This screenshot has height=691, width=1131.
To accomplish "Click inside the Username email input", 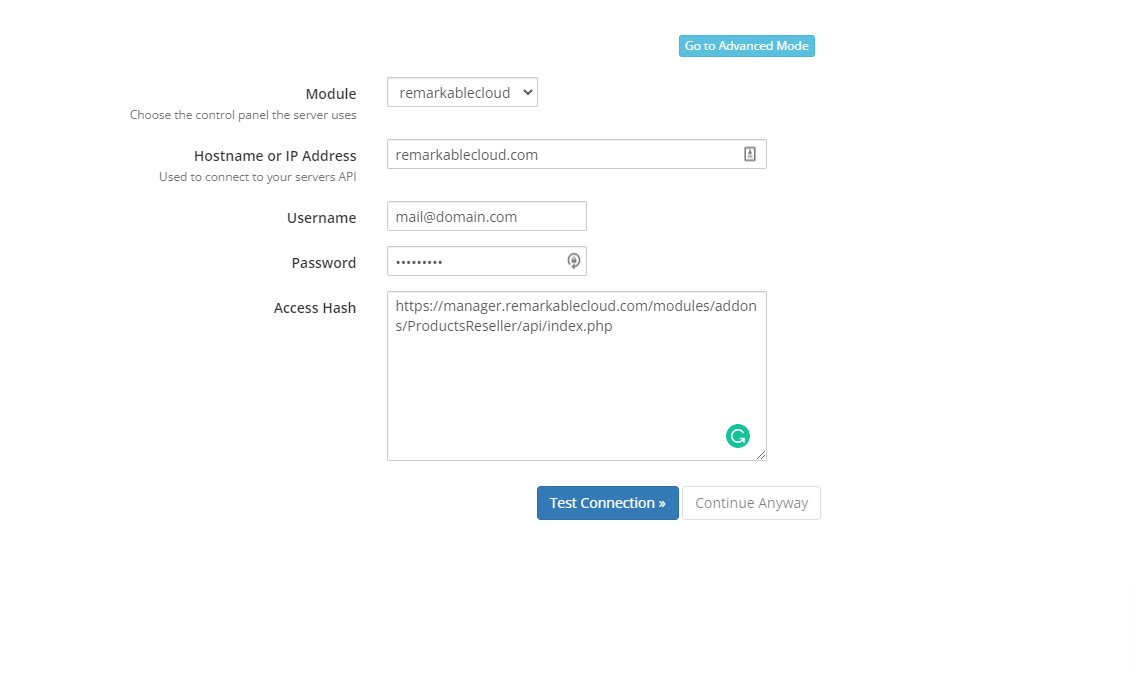I will coord(486,216).
